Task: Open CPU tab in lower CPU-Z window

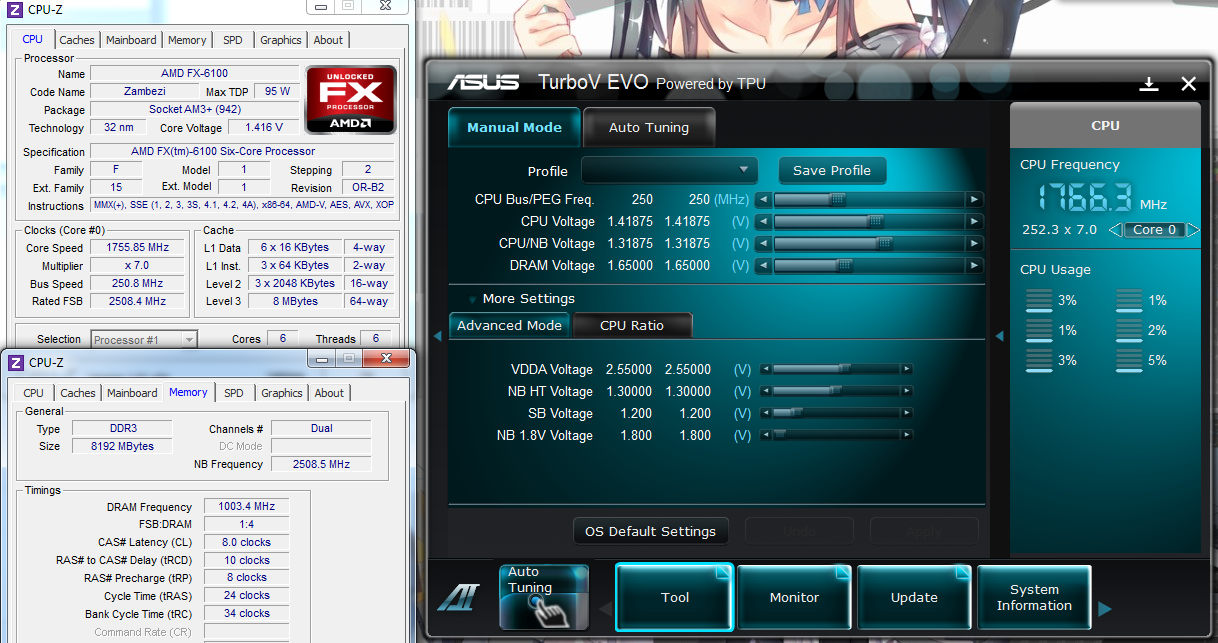Action: point(34,393)
